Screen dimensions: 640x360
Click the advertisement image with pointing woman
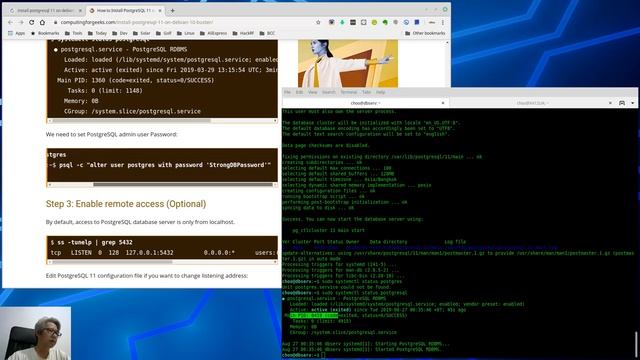pos(348,63)
